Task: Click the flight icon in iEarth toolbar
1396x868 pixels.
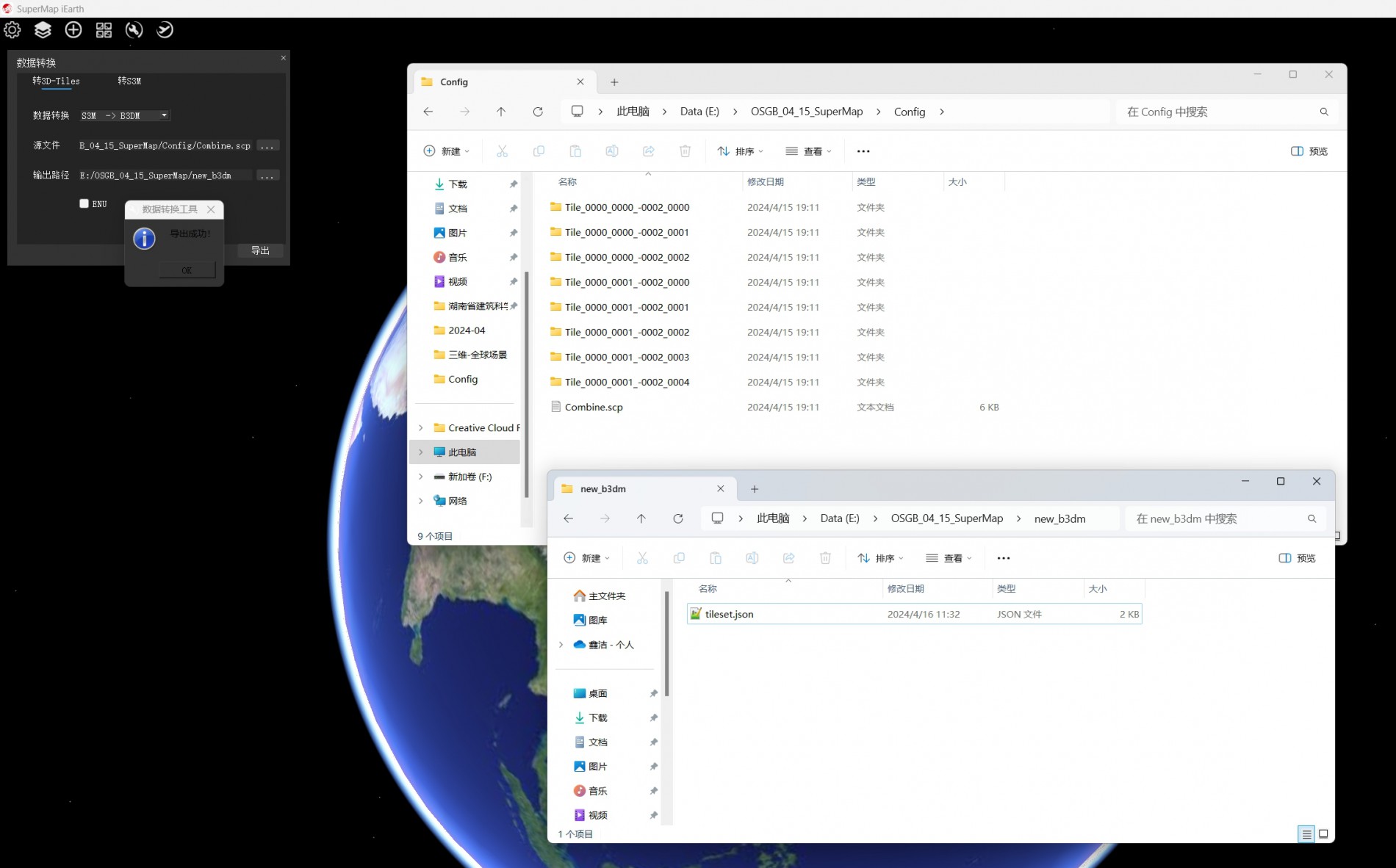Action: [x=165, y=30]
